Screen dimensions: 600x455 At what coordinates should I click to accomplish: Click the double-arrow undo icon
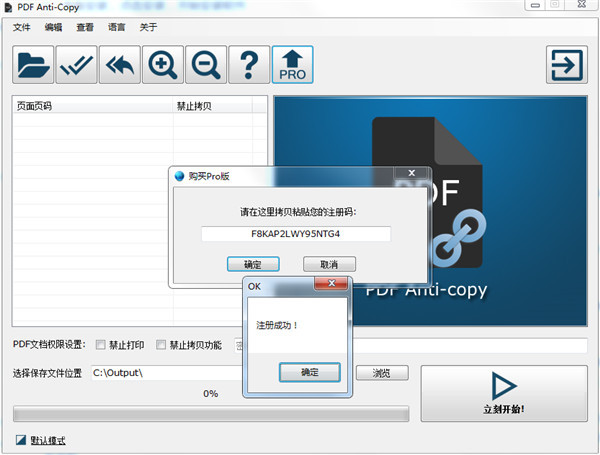click(120, 64)
